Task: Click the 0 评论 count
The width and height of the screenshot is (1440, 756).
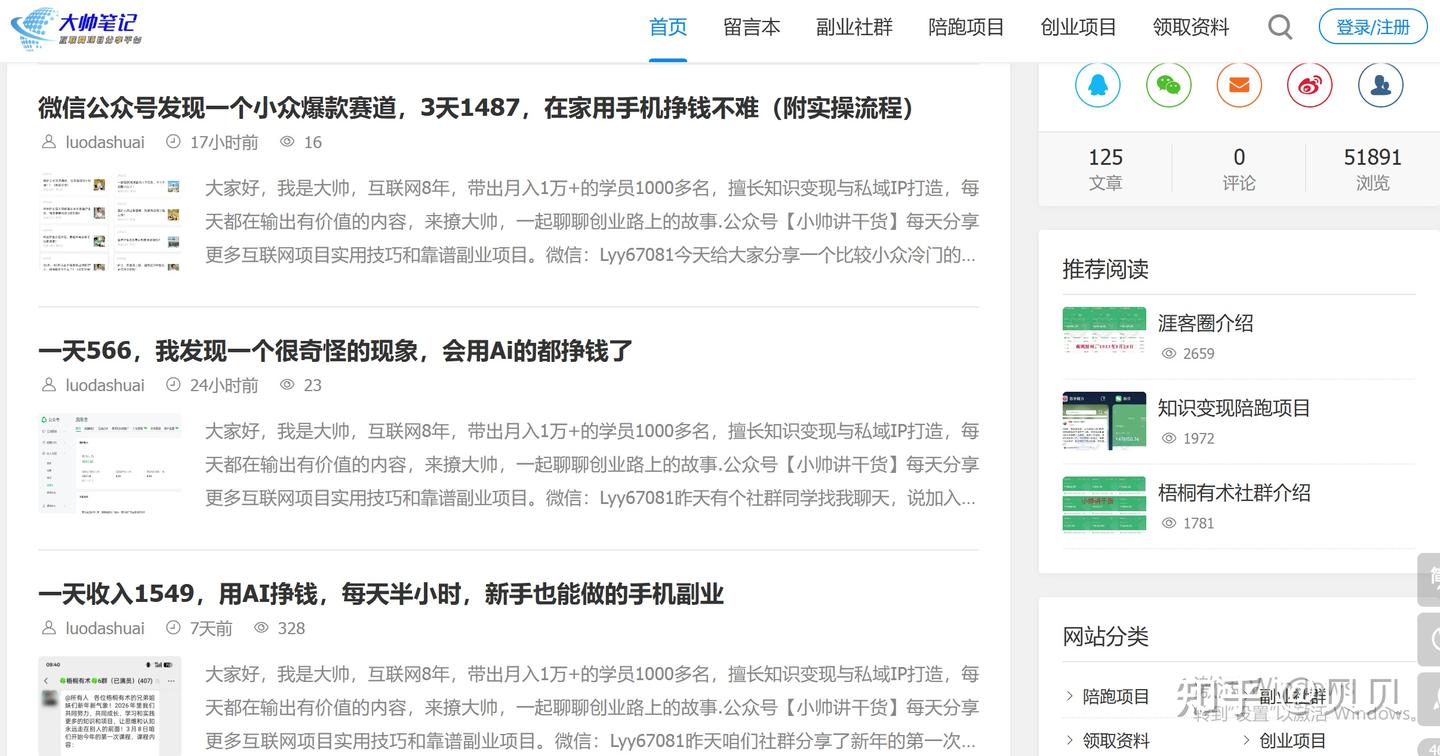Action: click(1239, 169)
